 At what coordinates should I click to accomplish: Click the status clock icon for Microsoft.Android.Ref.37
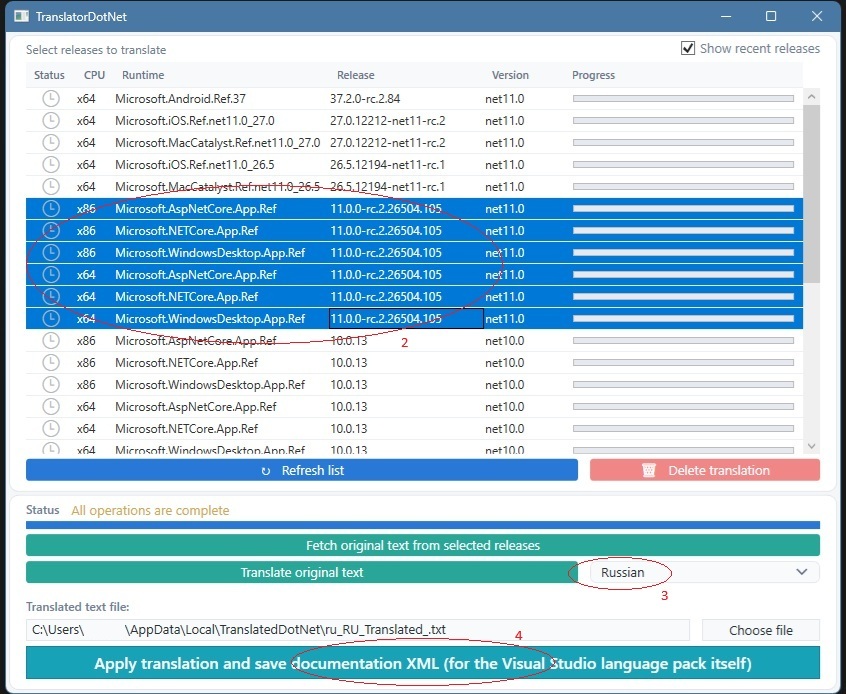51,99
